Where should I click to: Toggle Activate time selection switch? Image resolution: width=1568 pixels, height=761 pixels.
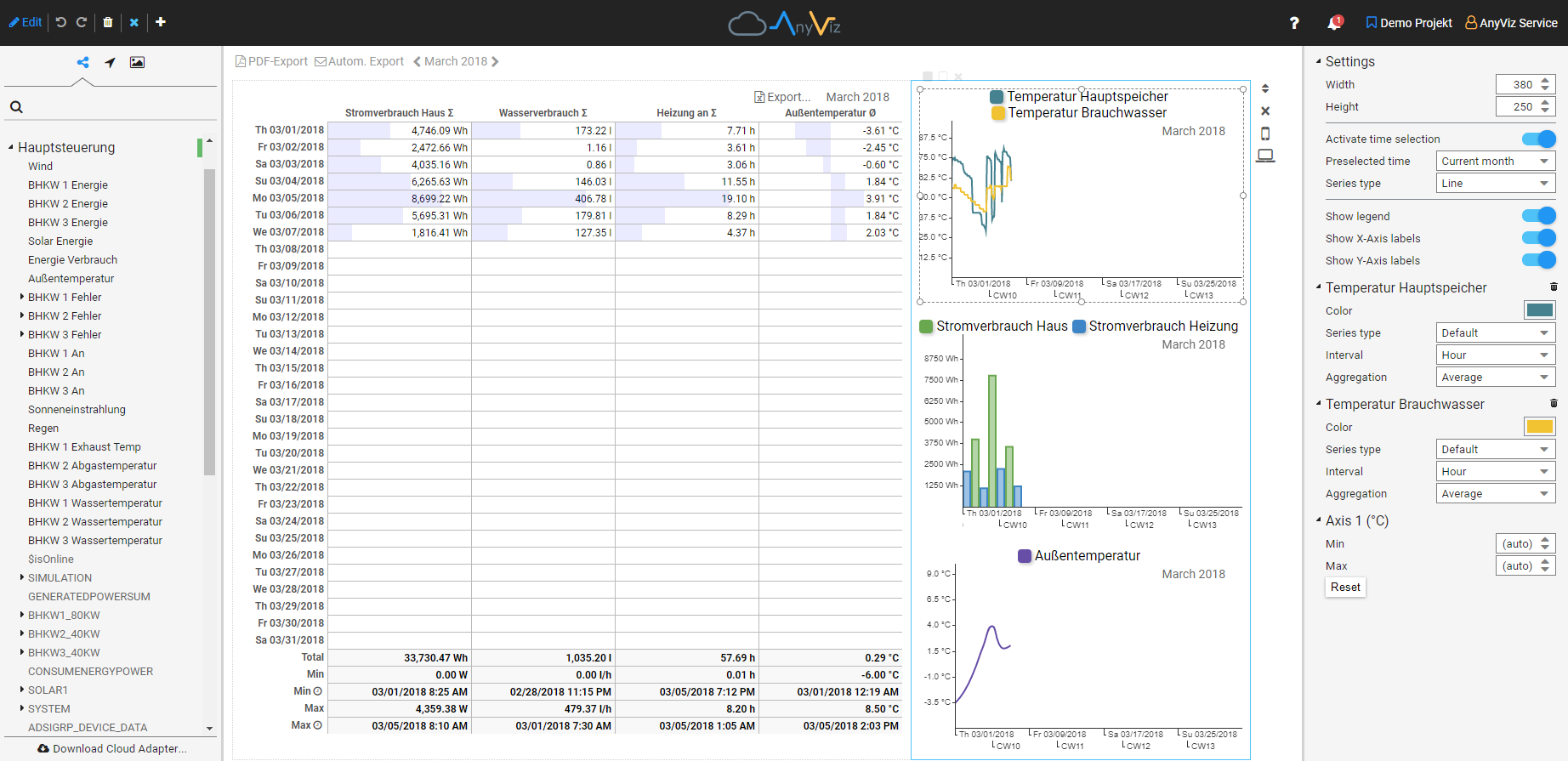pos(1538,139)
